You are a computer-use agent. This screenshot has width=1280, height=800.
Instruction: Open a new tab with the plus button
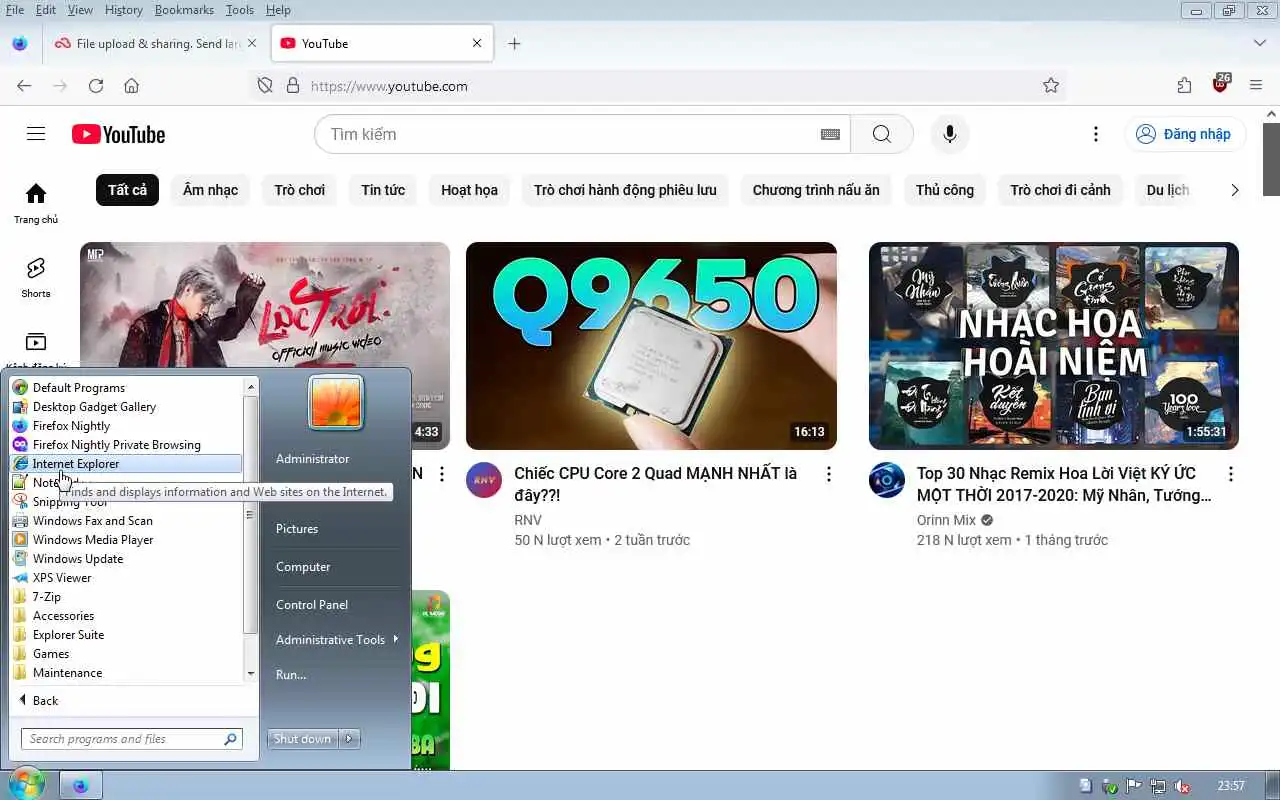coord(514,44)
